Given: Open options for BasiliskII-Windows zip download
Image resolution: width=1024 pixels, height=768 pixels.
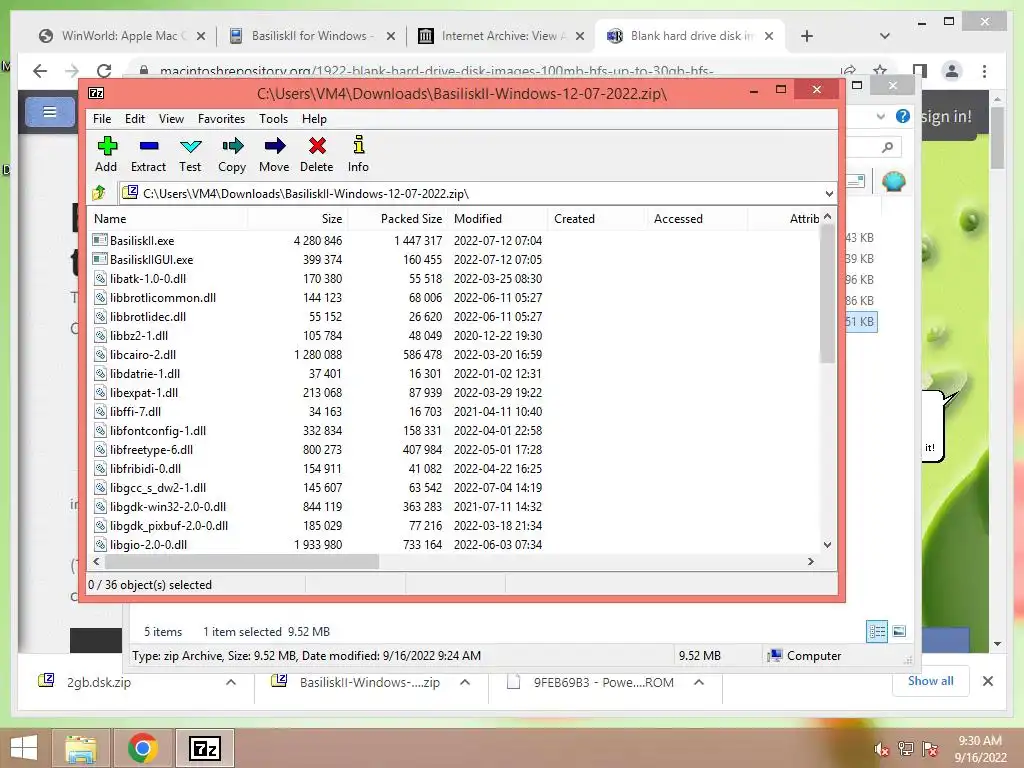Looking at the screenshot, I should pyautogui.click(x=465, y=682).
